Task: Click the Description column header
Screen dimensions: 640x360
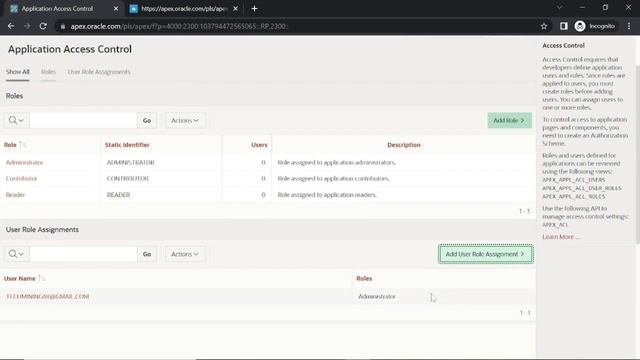Action: [404, 145]
